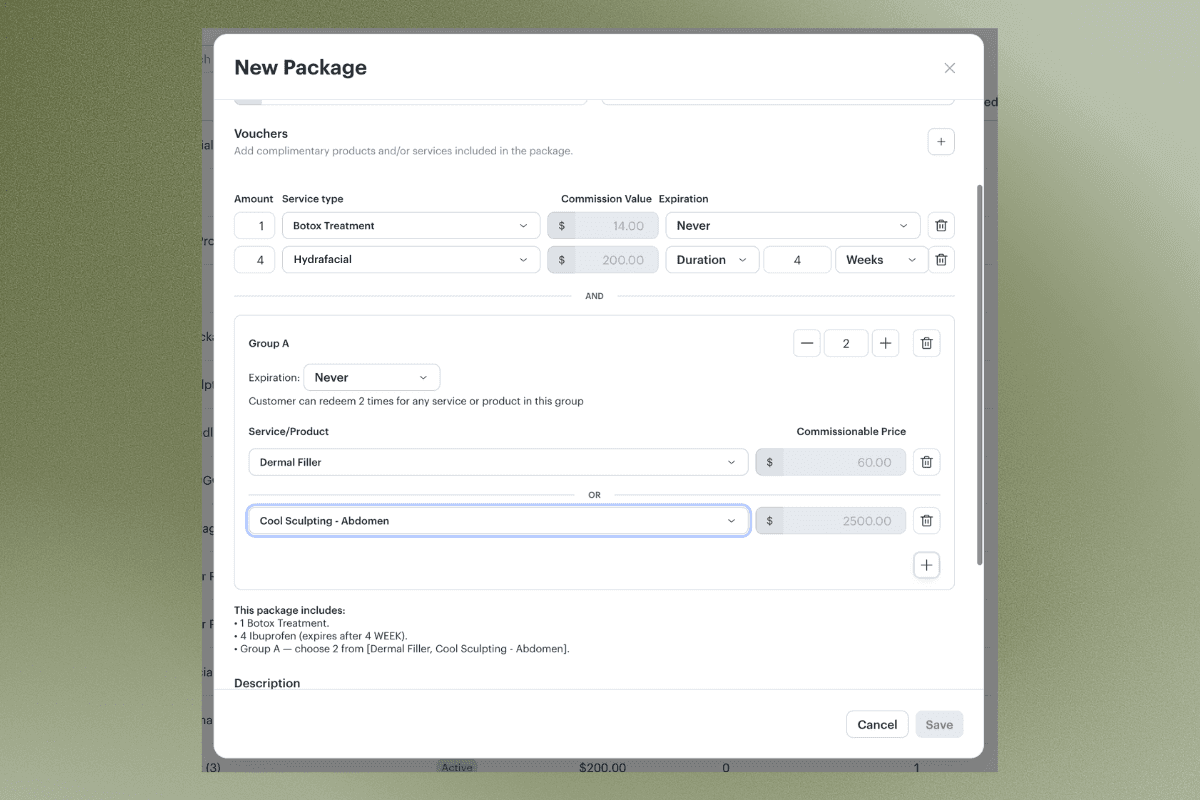Edit amount field for Botox Treatment
The width and height of the screenshot is (1200, 800).
(x=255, y=226)
